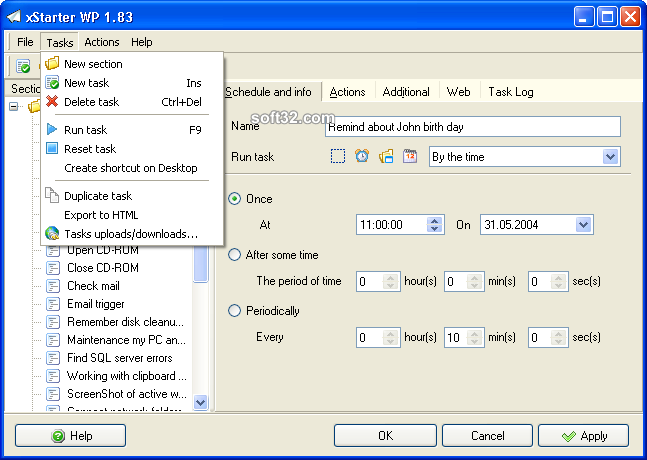647x460 pixels.
Task: Click the Find SQL server errors icon
Action: (x=53, y=358)
